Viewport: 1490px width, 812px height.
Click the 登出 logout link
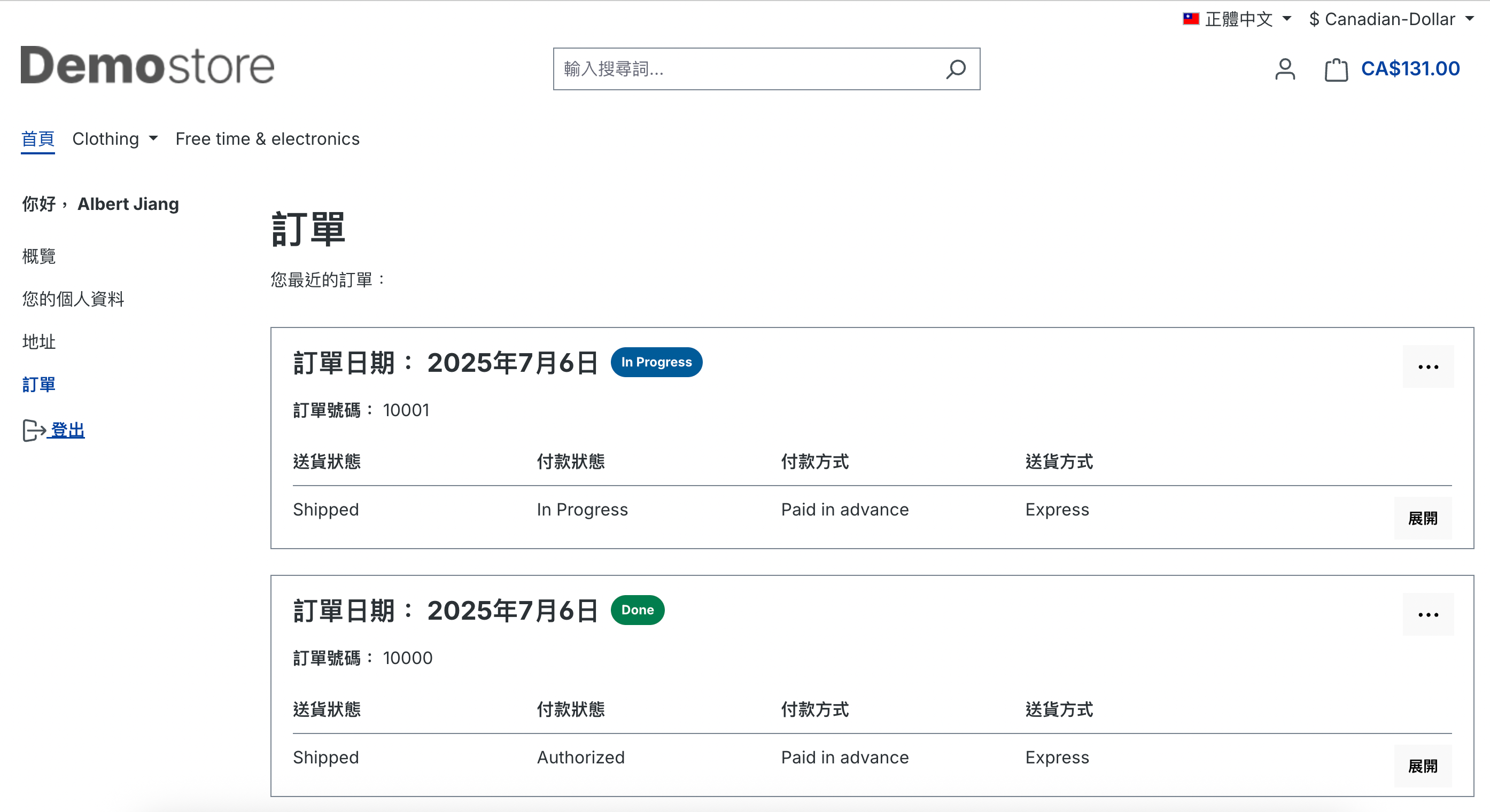[x=68, y=430]
